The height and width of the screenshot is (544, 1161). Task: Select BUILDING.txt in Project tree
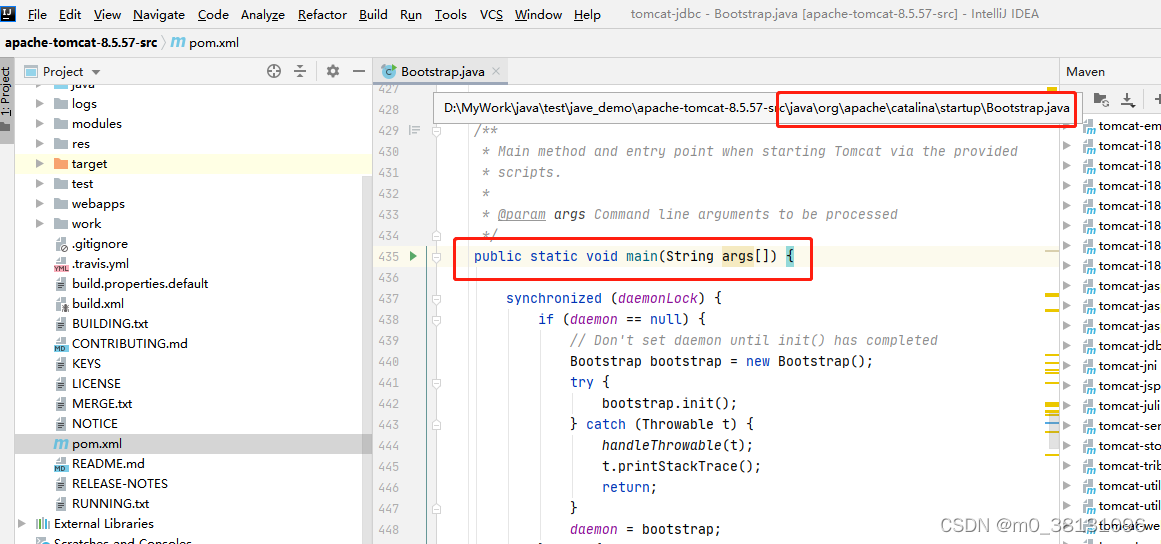coord(193,323)
